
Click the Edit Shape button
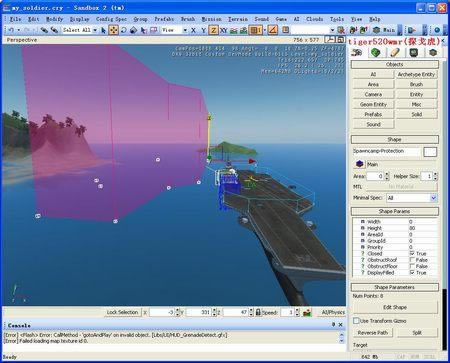pos(395,307)
